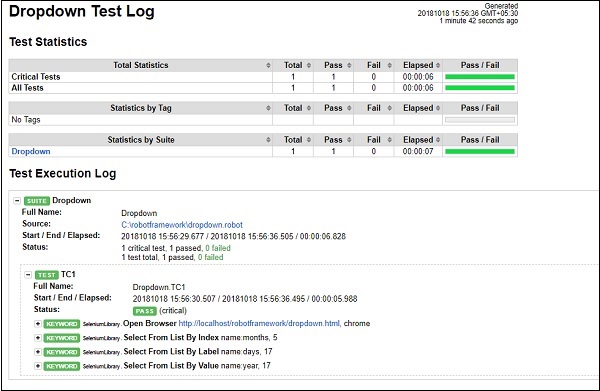Open the localhost dropdown.html URL link
The height and width of the screenshot is (391, 600).
(259, 324)
